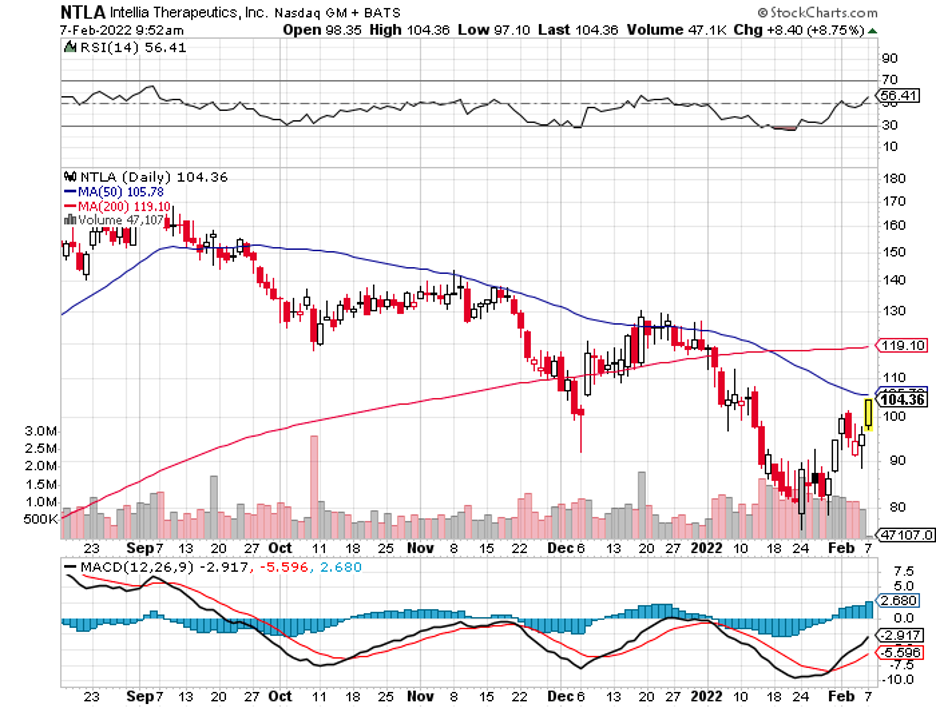Image resolution: width=936 pixels, height=708 pixels.
Task: Click the 7-Feb-2022 9:52am timestamp
Action: tap(122, 30)
